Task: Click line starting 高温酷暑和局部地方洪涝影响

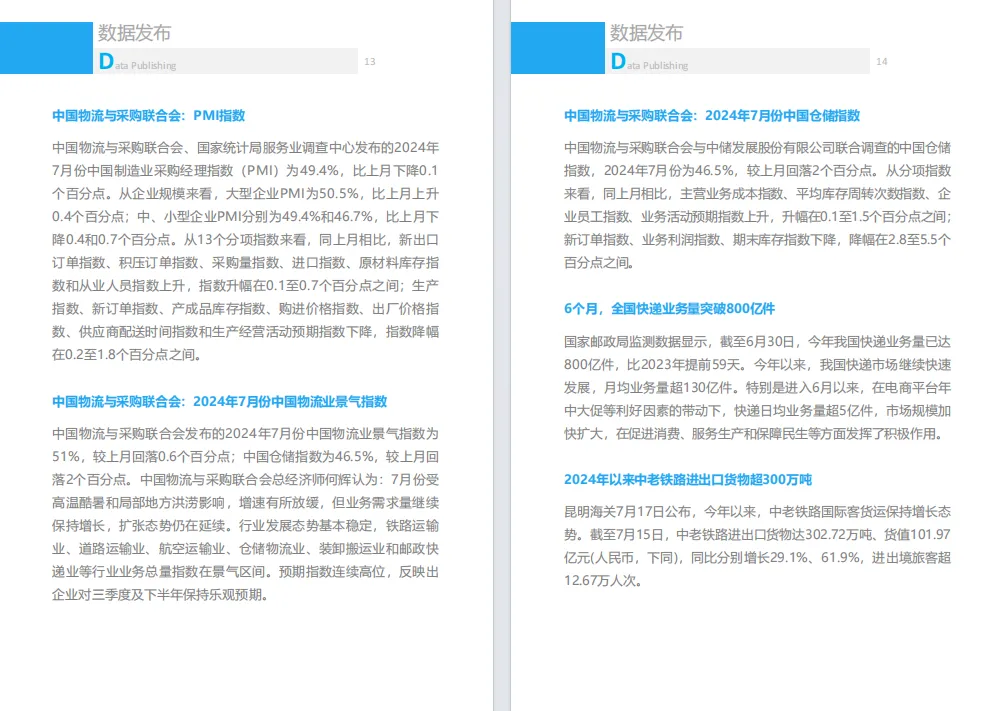Action: click(245, 503)
